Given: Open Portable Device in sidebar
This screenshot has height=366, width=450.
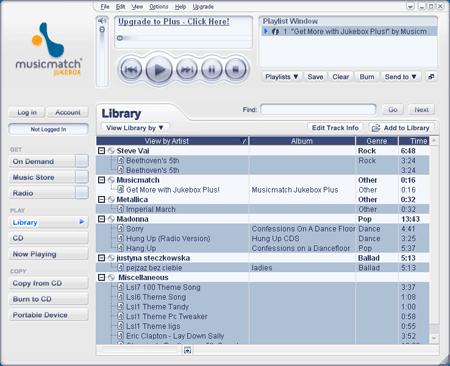Looking at the screenshot, I should pos(48,315).
